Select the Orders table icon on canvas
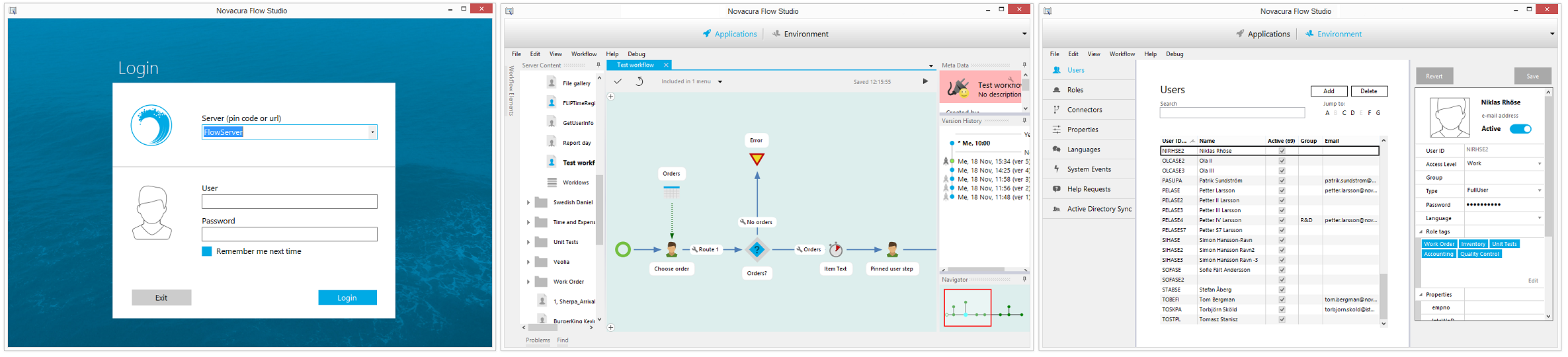This screenshot has height=357, width=1568. 671,192
